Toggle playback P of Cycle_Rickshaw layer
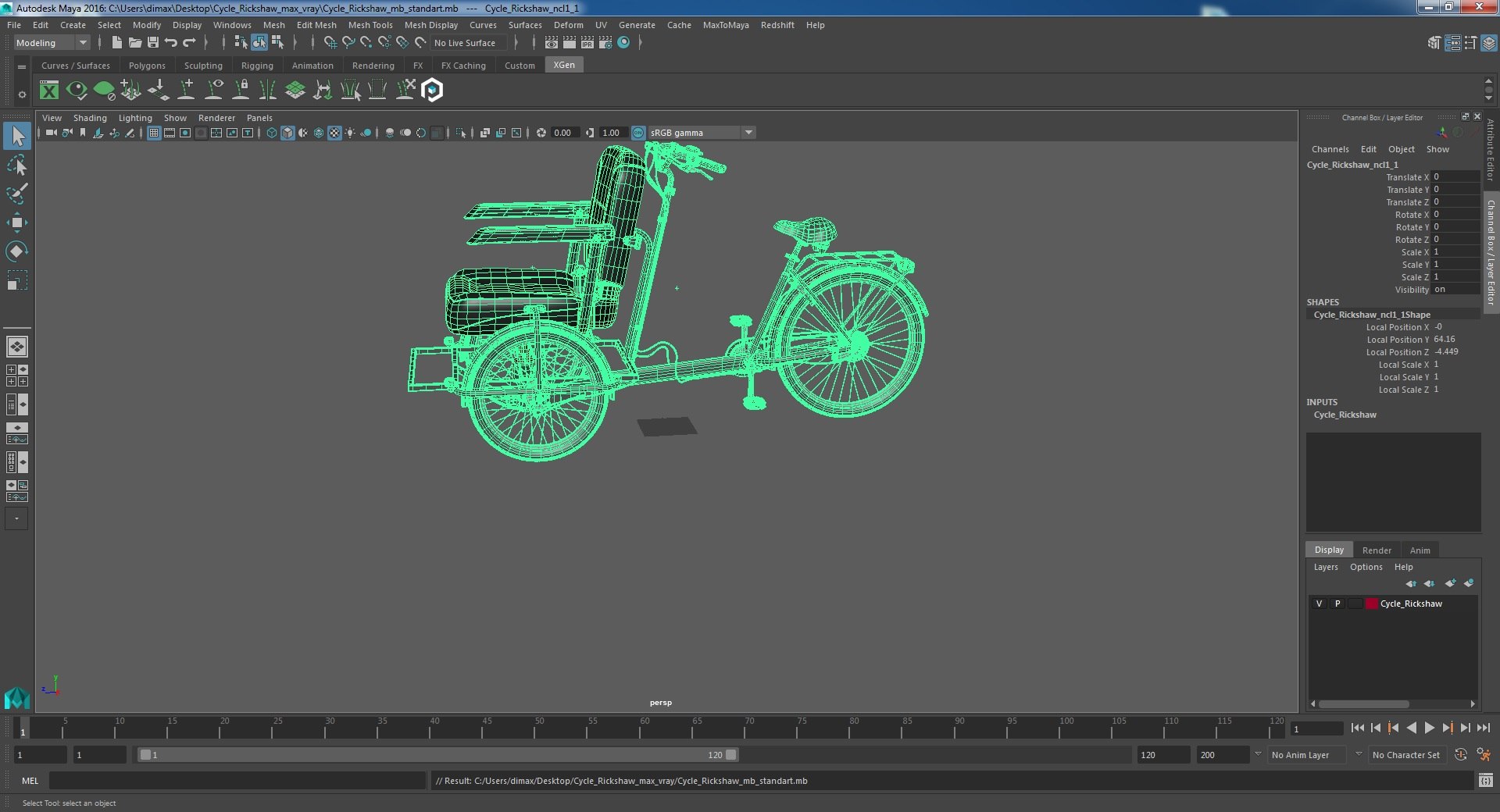 coord(1337,604)
